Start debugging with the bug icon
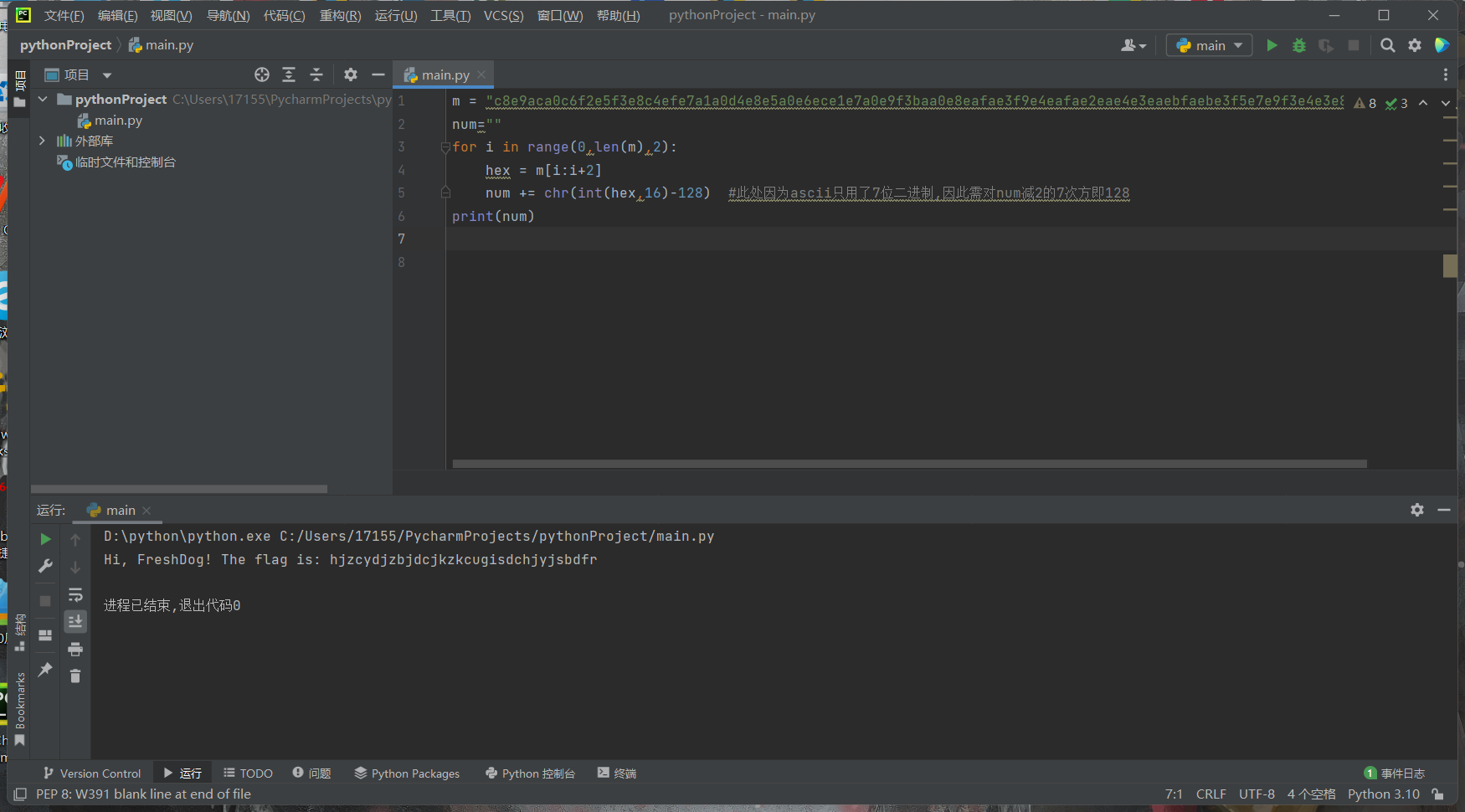1465x812 pixels. [1298, 45]
